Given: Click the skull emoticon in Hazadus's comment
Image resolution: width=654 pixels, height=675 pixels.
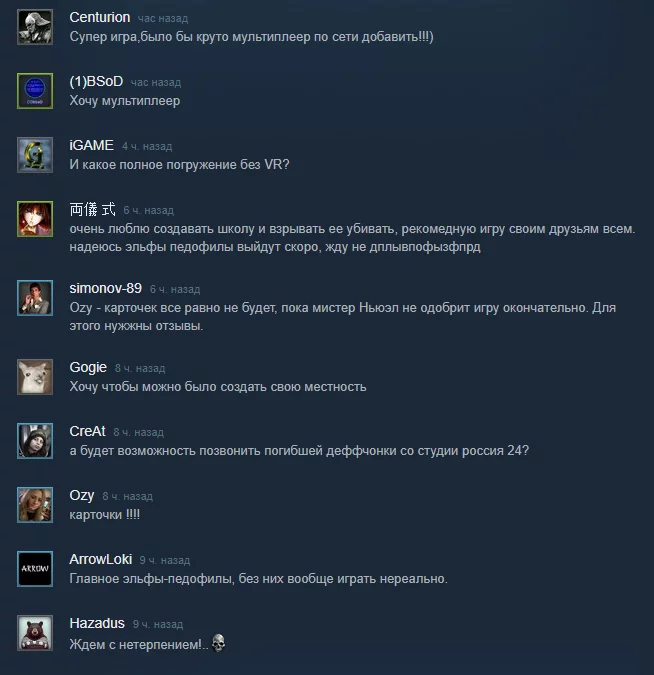Looking at the screenshot, I should pyautogui.click(x=218, y=643).
